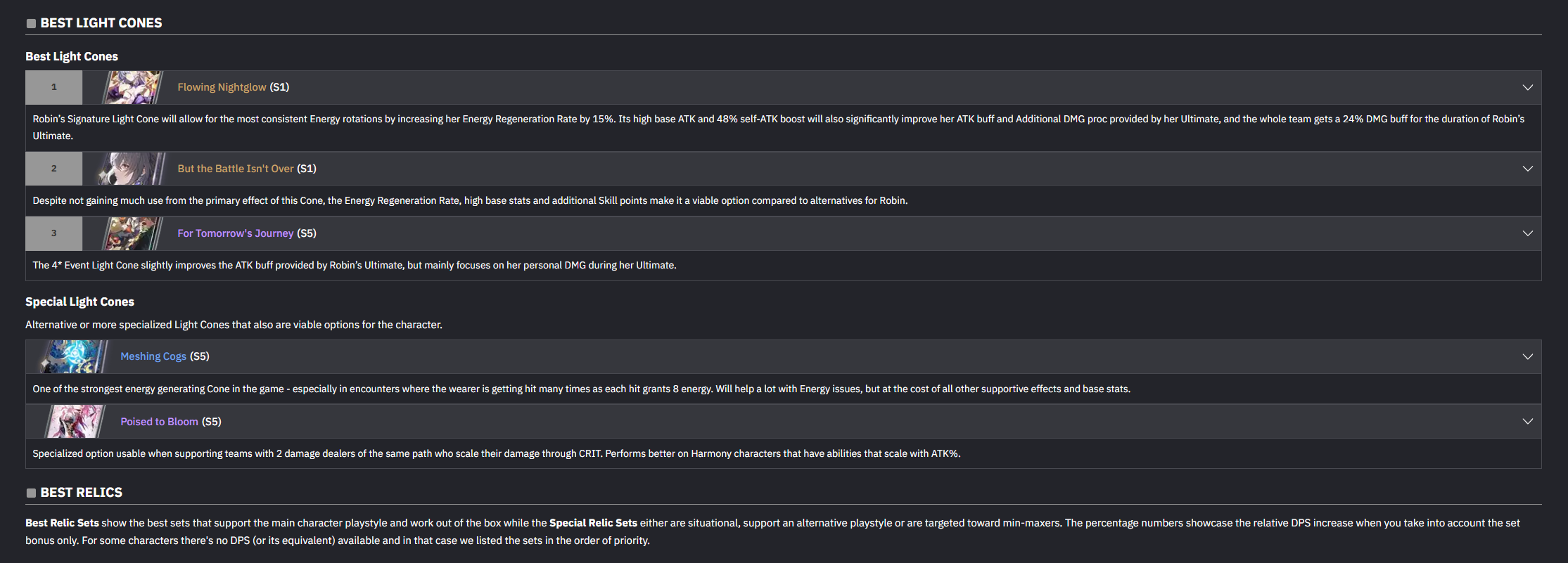Toggle the Poised to Bloom row chevron
The image size is (1568, 563).
pos(1527,422)
